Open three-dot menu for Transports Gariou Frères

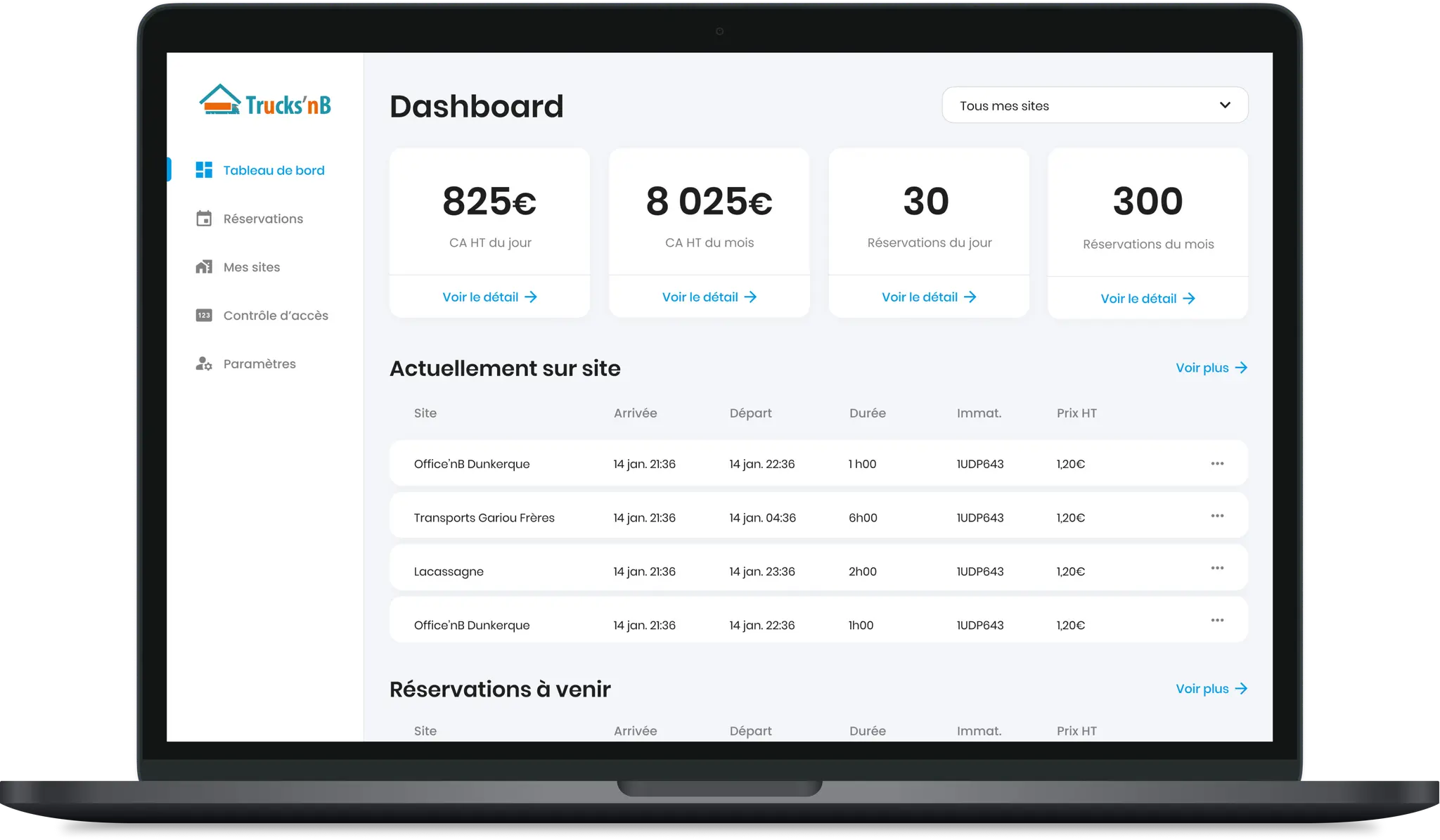pyautogui.click(x=1217, y=516)
